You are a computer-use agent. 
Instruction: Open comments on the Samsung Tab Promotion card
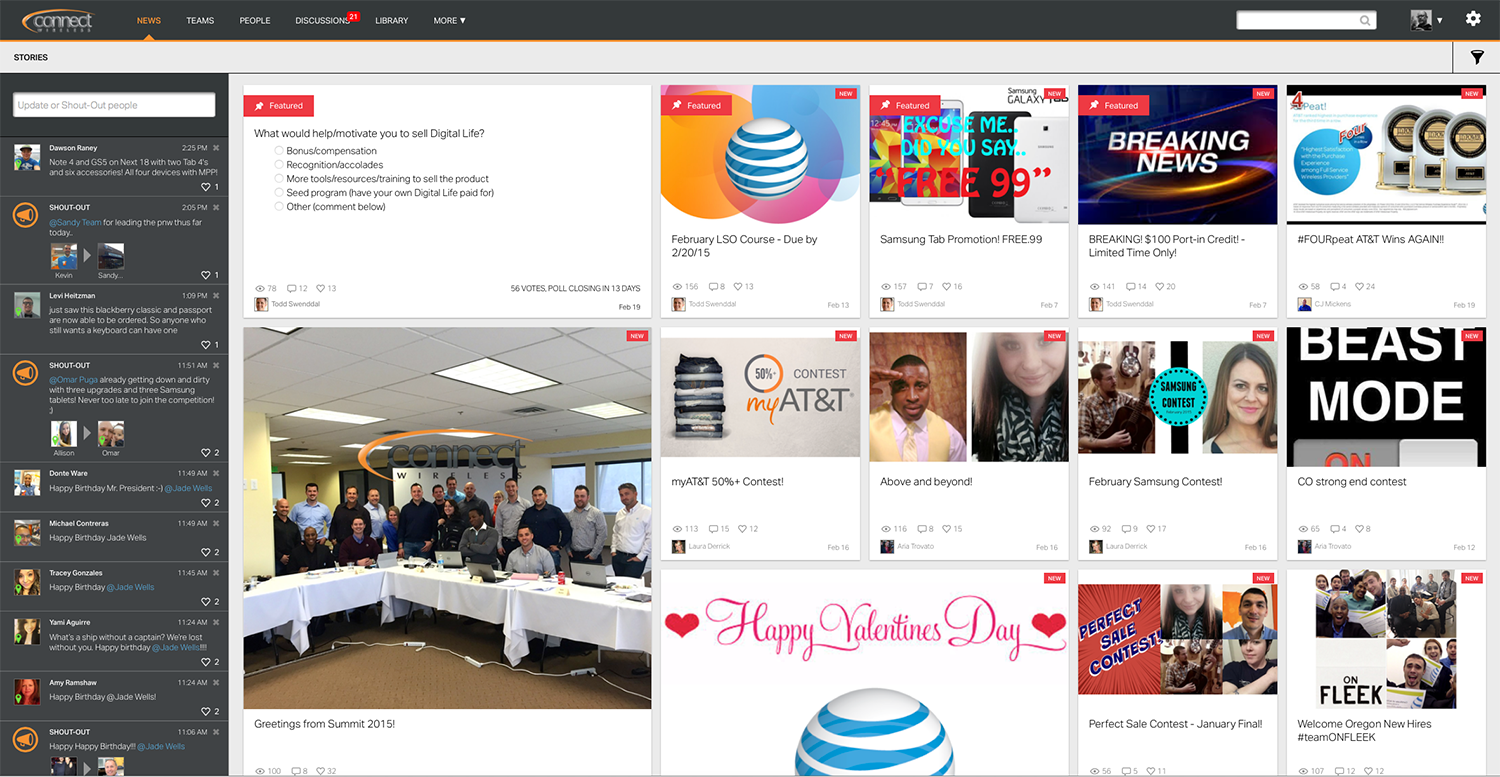(x=921, y=287)
